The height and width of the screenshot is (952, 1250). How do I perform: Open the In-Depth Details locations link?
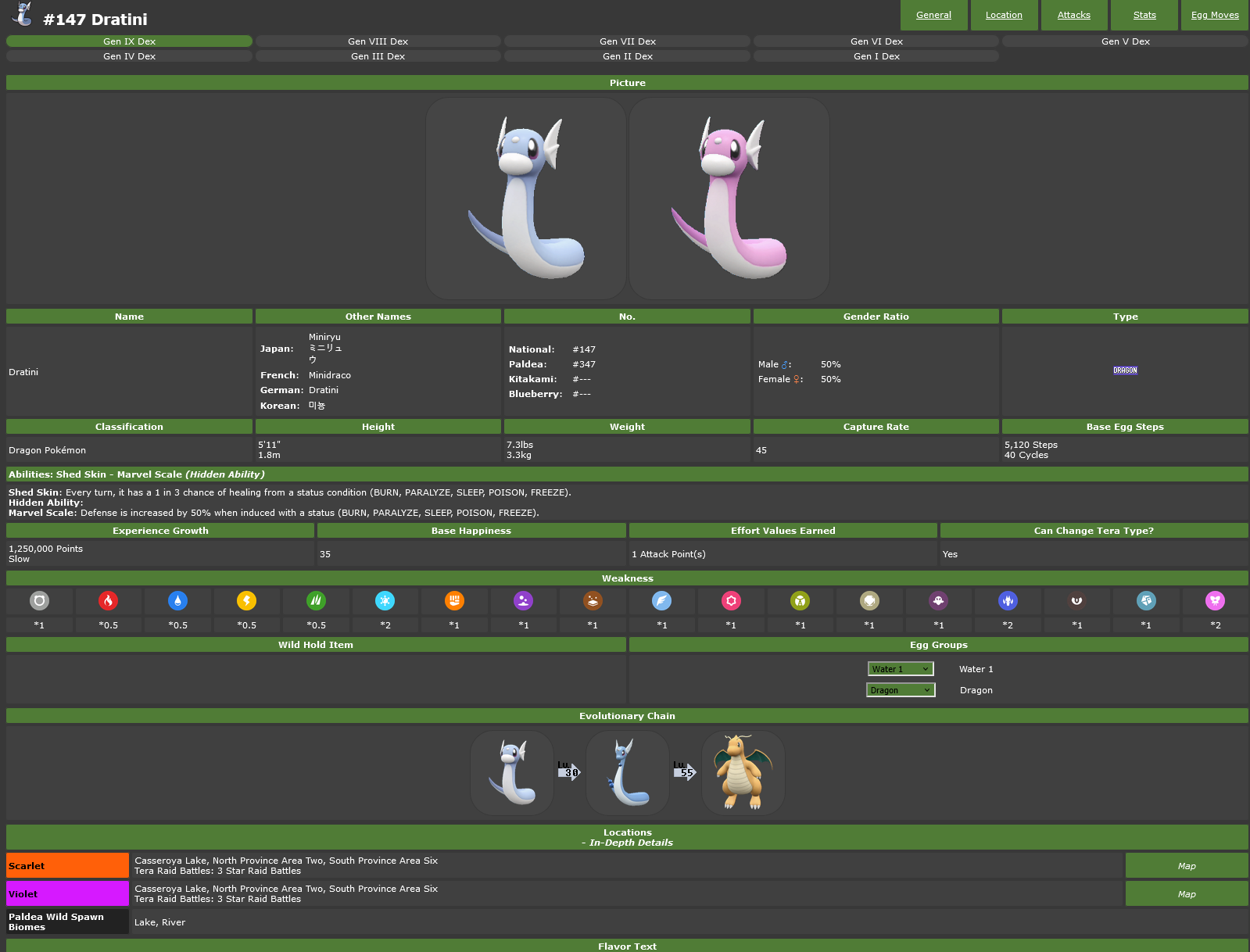pyautogui.click(x=631, y=843)
